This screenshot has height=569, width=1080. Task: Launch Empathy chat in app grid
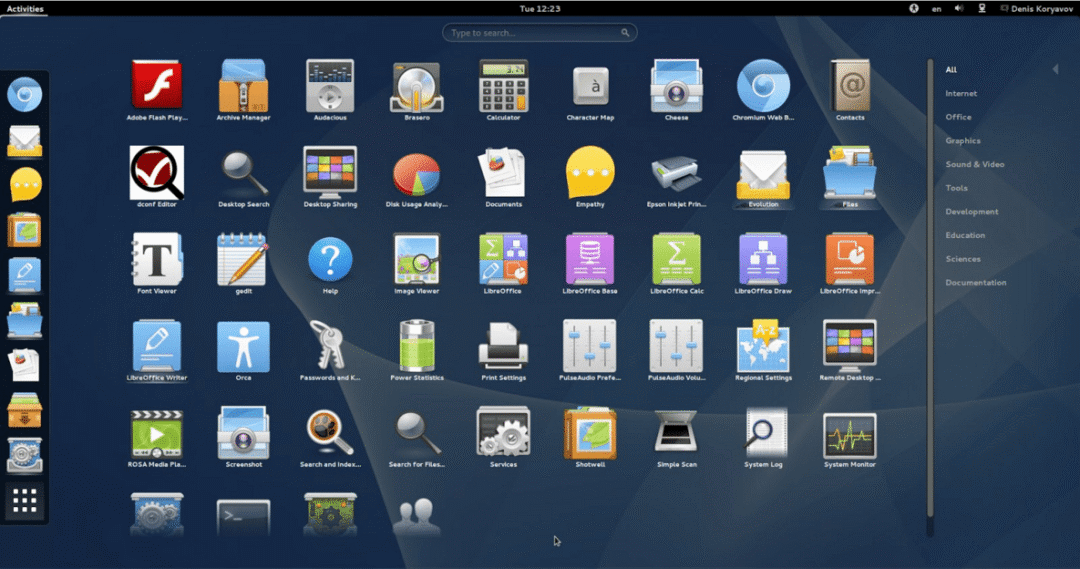590,177
